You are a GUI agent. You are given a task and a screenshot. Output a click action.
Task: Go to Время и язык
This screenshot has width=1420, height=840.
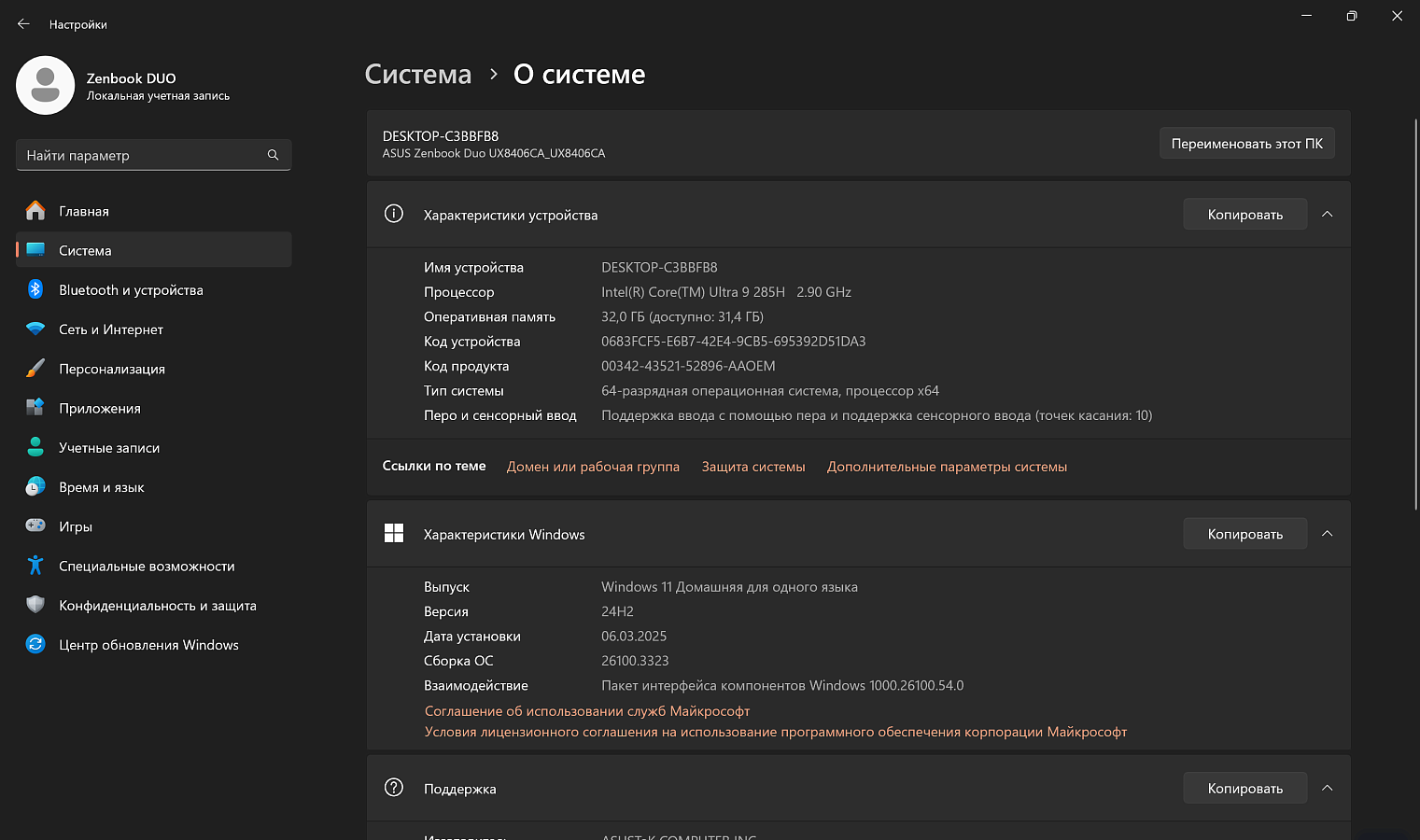coord(154,487)
